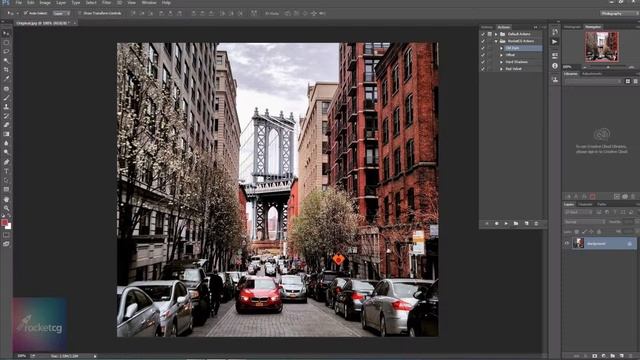Open the Image menu

(45, 2)
